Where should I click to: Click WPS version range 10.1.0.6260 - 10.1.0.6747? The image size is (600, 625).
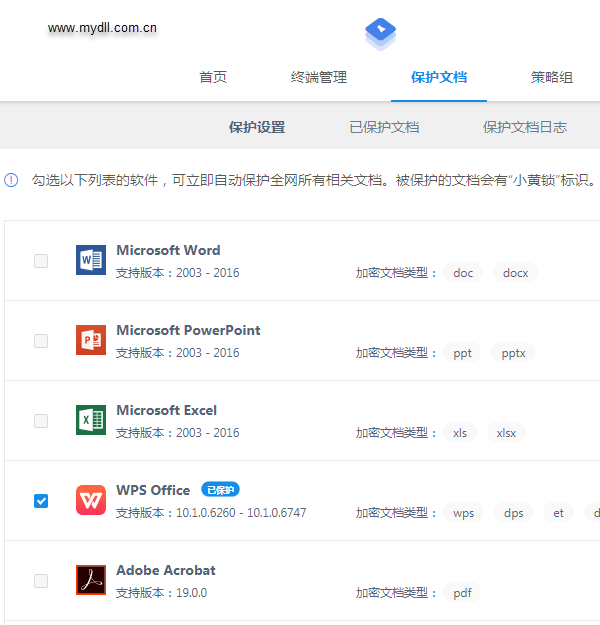[241, 512]
